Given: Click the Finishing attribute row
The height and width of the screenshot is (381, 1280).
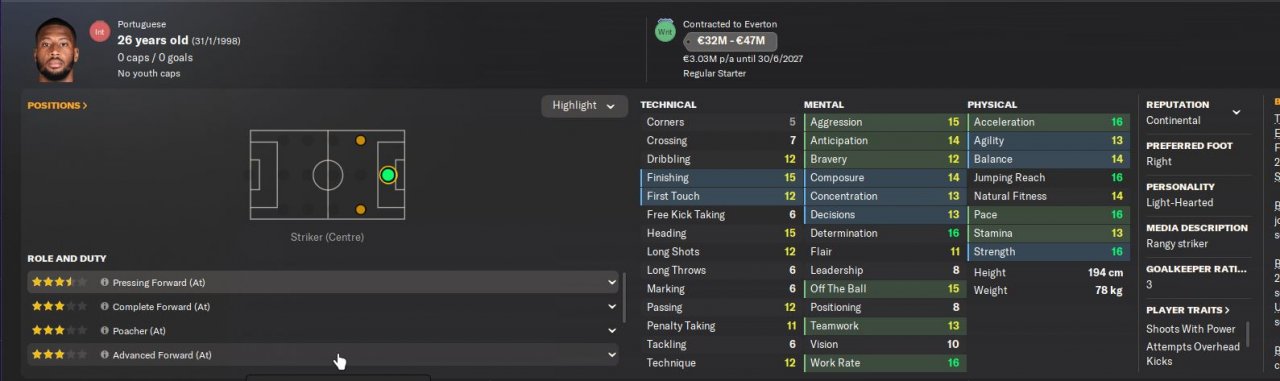Looking at the screenshot, I should [x=718, y=178].
